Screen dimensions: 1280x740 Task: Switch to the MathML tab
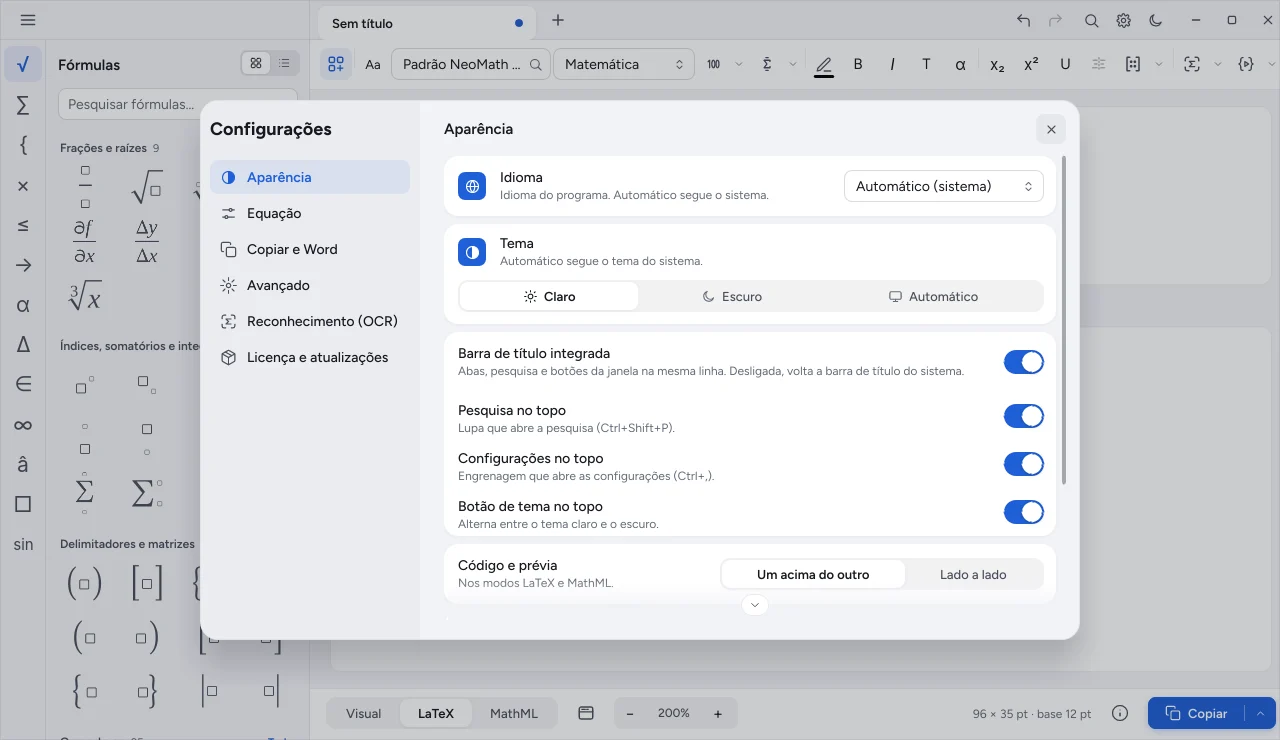[514, 713]
